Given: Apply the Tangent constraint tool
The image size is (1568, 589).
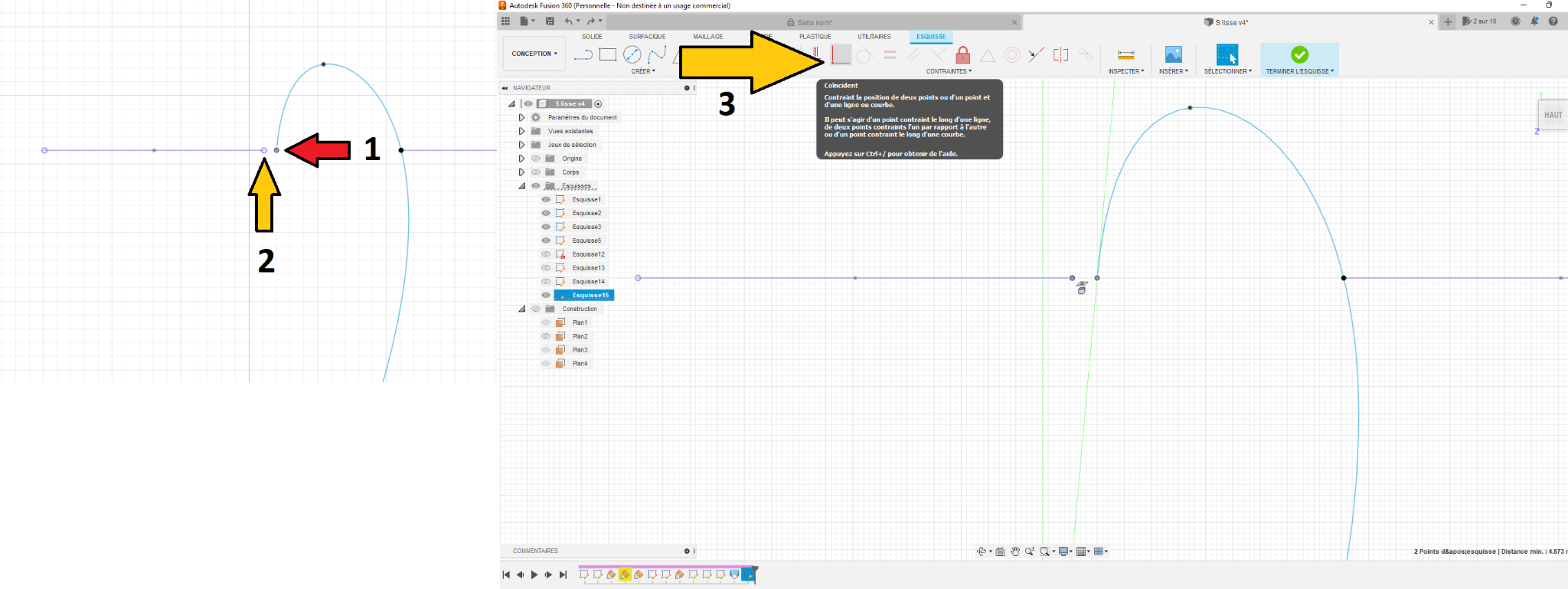Looking at the screenshot, I should 864,55.
